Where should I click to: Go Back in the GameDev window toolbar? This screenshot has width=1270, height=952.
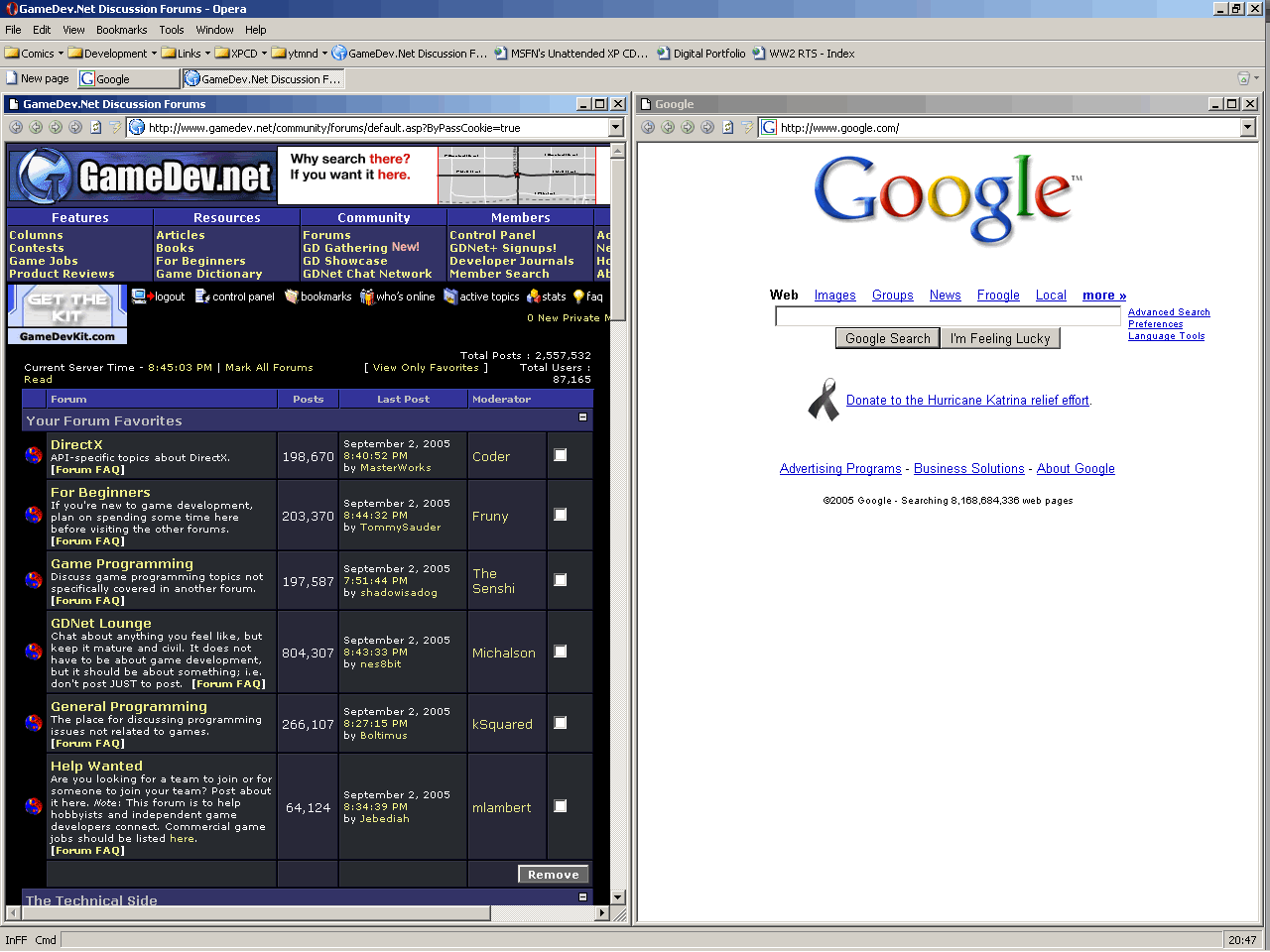click(36, 127)
